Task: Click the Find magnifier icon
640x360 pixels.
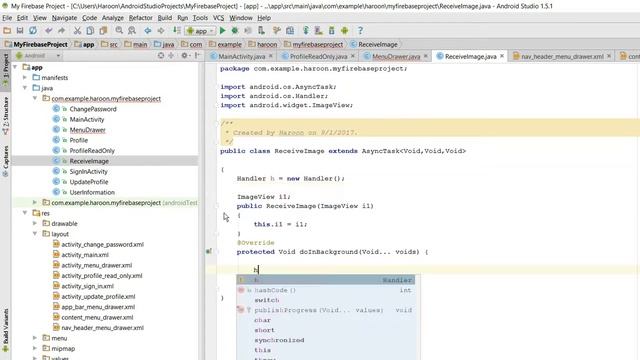Action: point(119,31)
